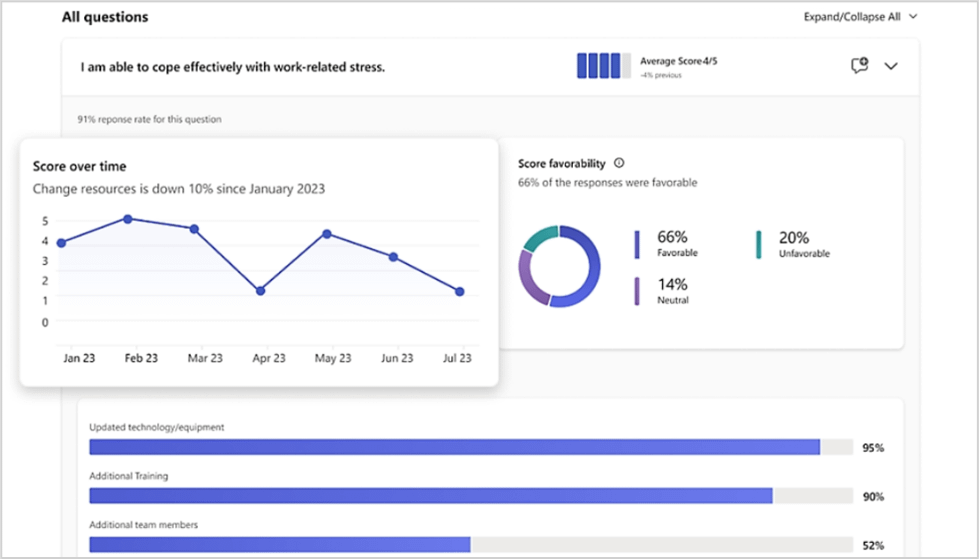Image resolution: width=979 pixels, height=559 pixels.
Task: Collapse the work-related stress question chevron
Action: pyautogui.click(x=891, y=66)
